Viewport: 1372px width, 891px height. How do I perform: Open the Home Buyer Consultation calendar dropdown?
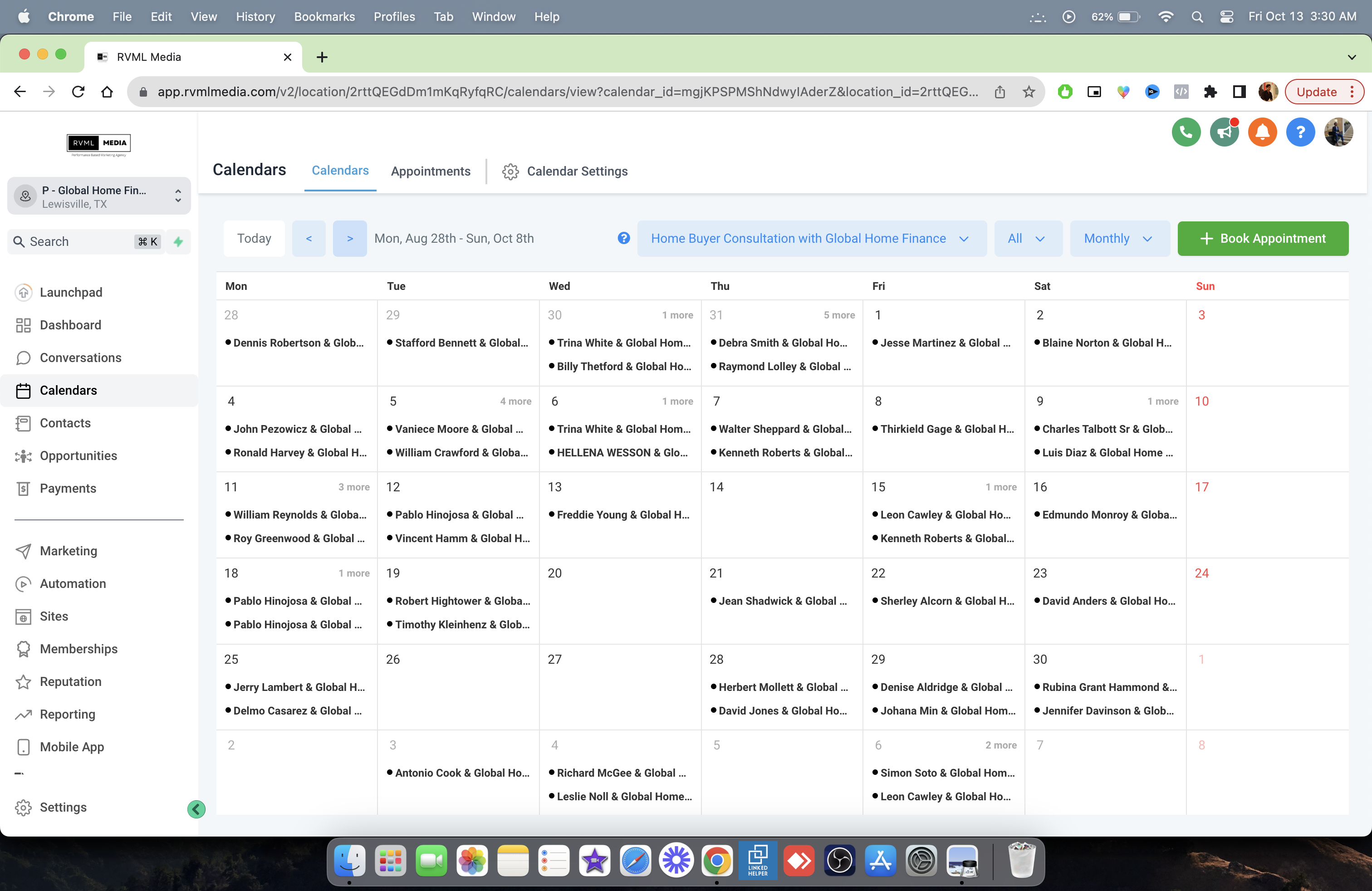pyautogui.click(x=811, y=238)
